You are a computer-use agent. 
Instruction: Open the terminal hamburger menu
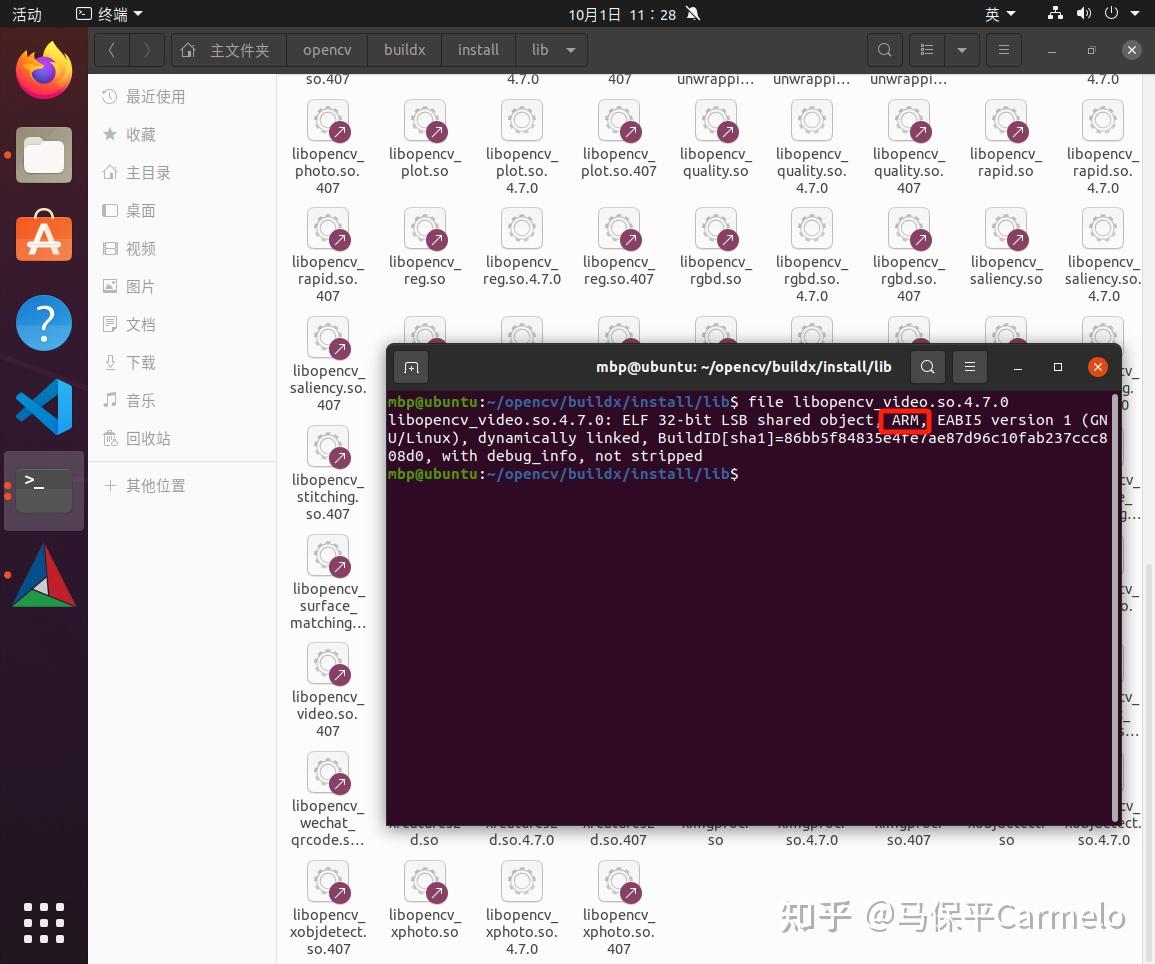click(970, 367)
